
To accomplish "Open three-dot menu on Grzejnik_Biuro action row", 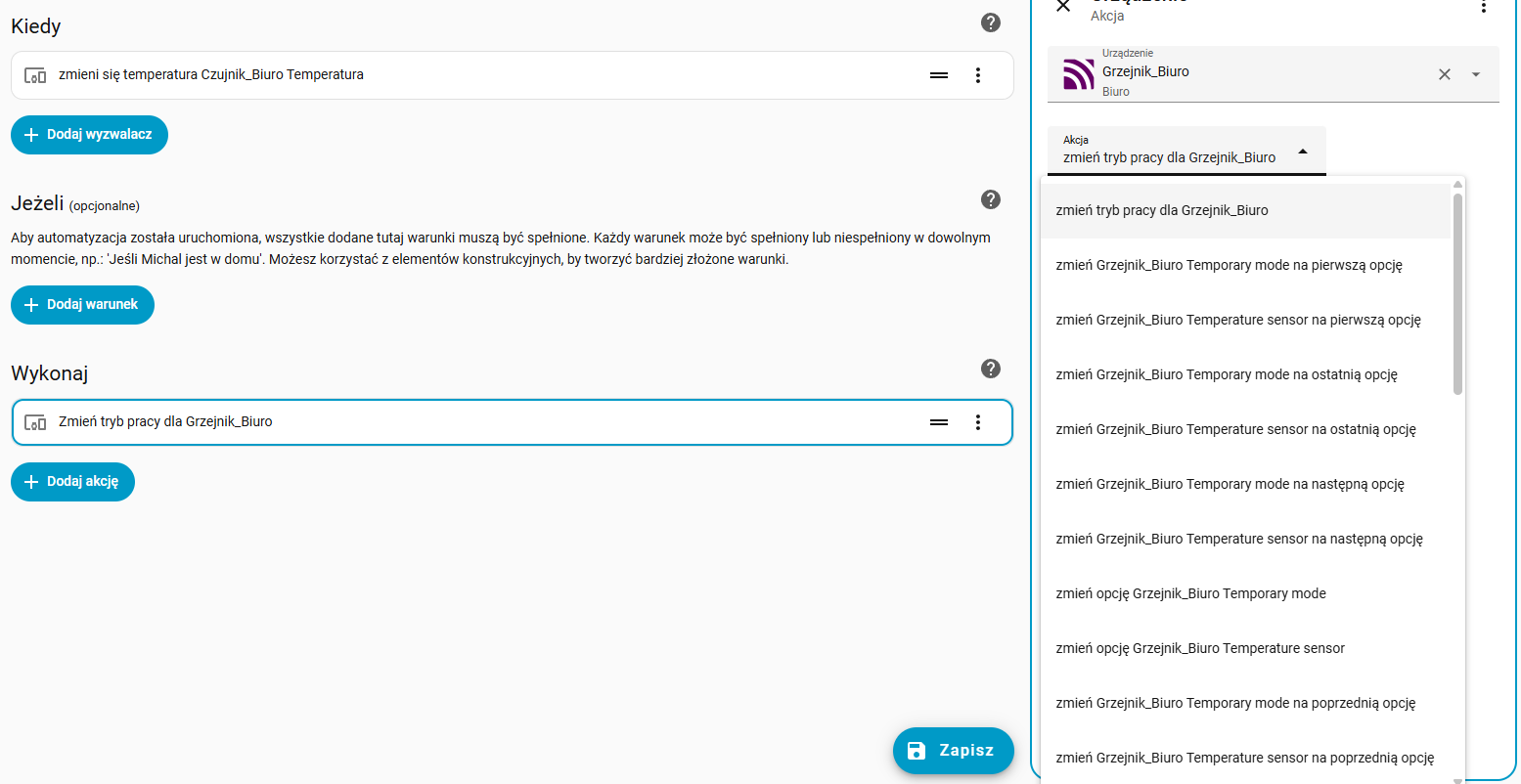I will tap(978, 422).
